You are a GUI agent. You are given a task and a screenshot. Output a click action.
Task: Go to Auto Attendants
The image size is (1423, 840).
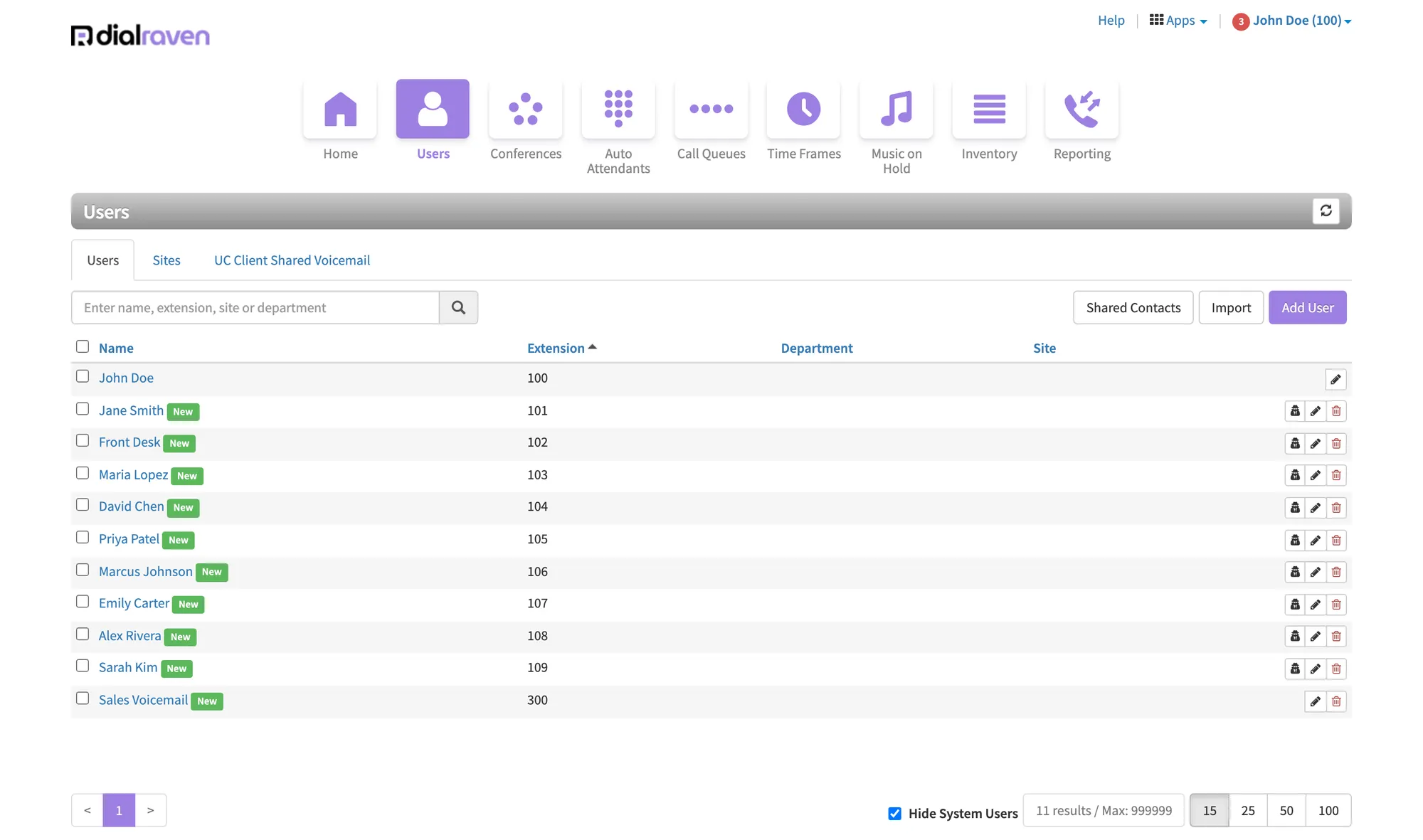(x=618, y=128)
